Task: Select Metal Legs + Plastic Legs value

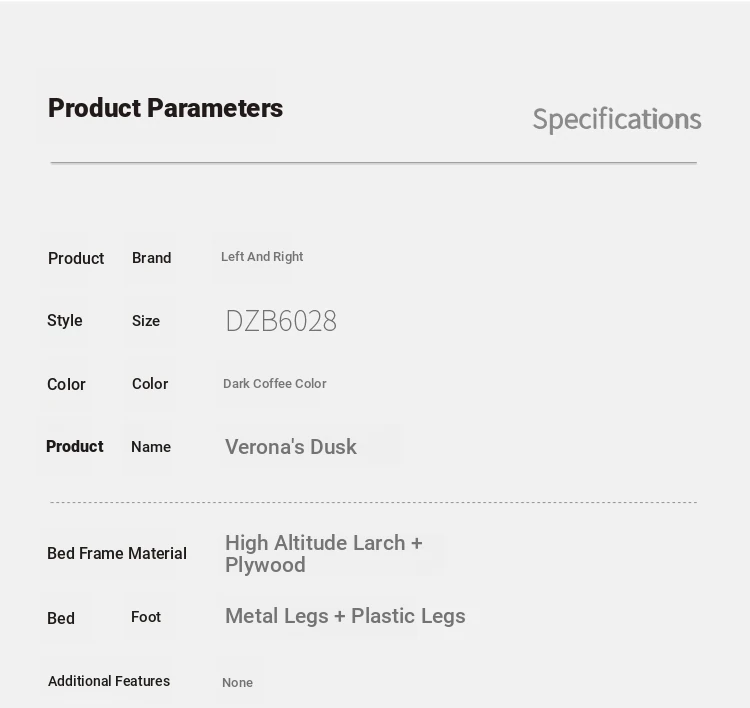Action: point(345,616)
